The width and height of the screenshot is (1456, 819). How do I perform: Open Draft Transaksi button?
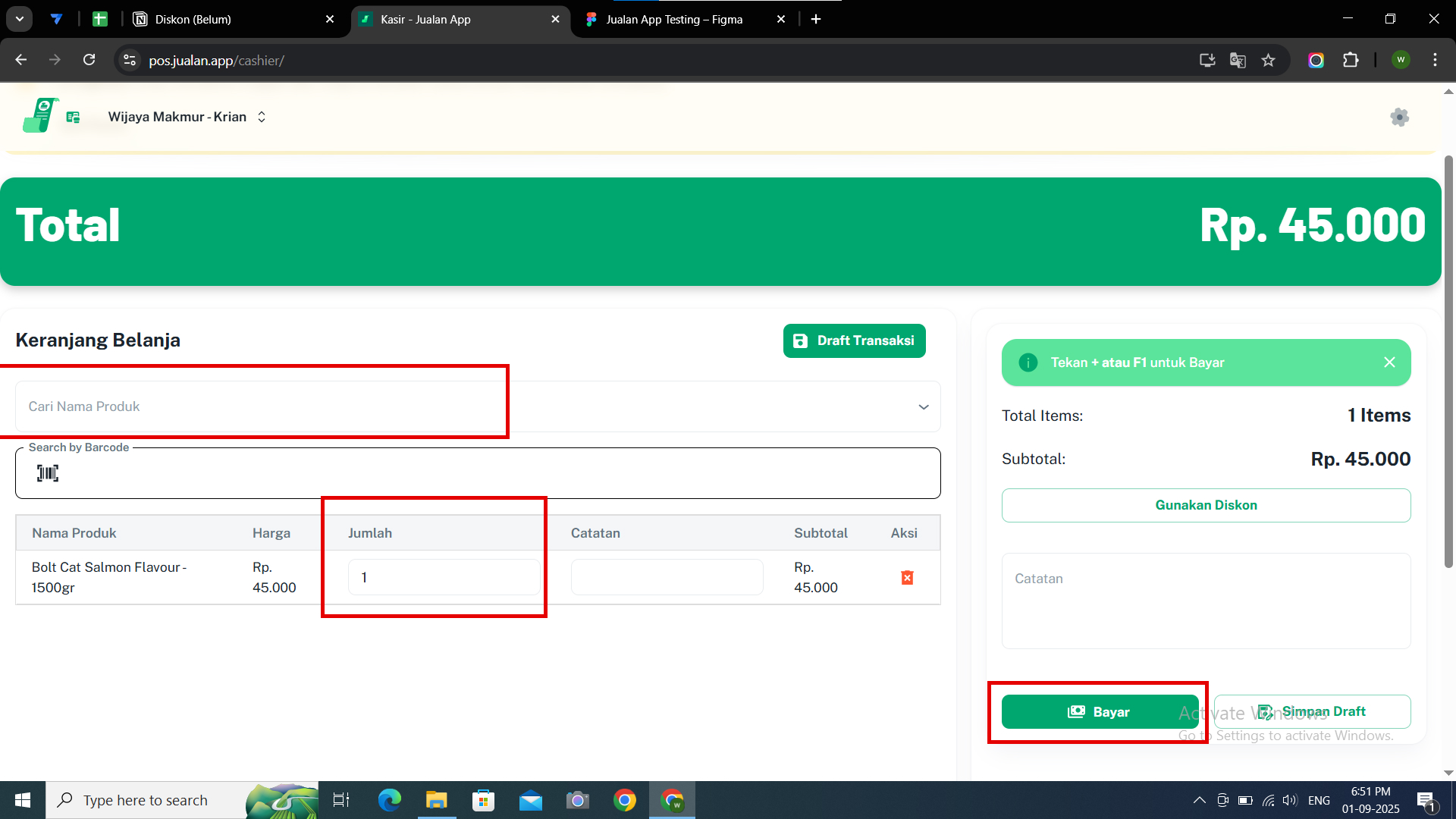click(x=854, y=341)
